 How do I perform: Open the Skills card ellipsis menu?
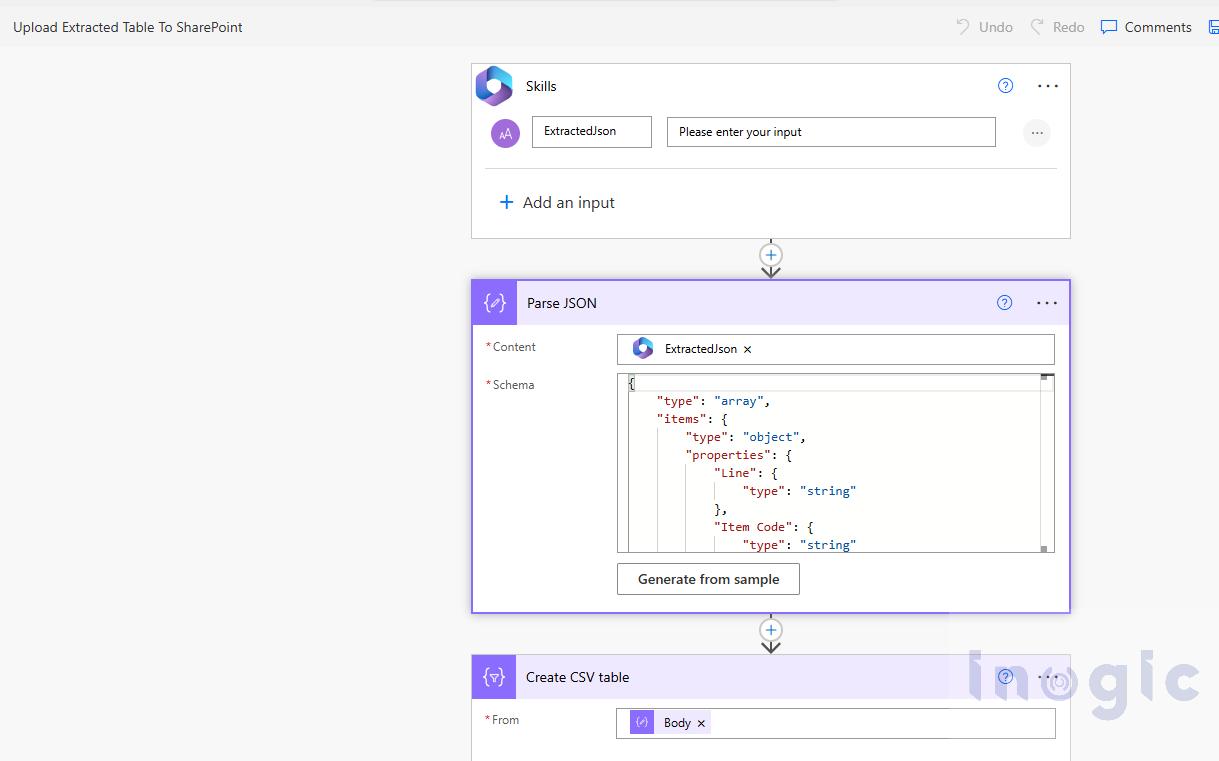1048,86
